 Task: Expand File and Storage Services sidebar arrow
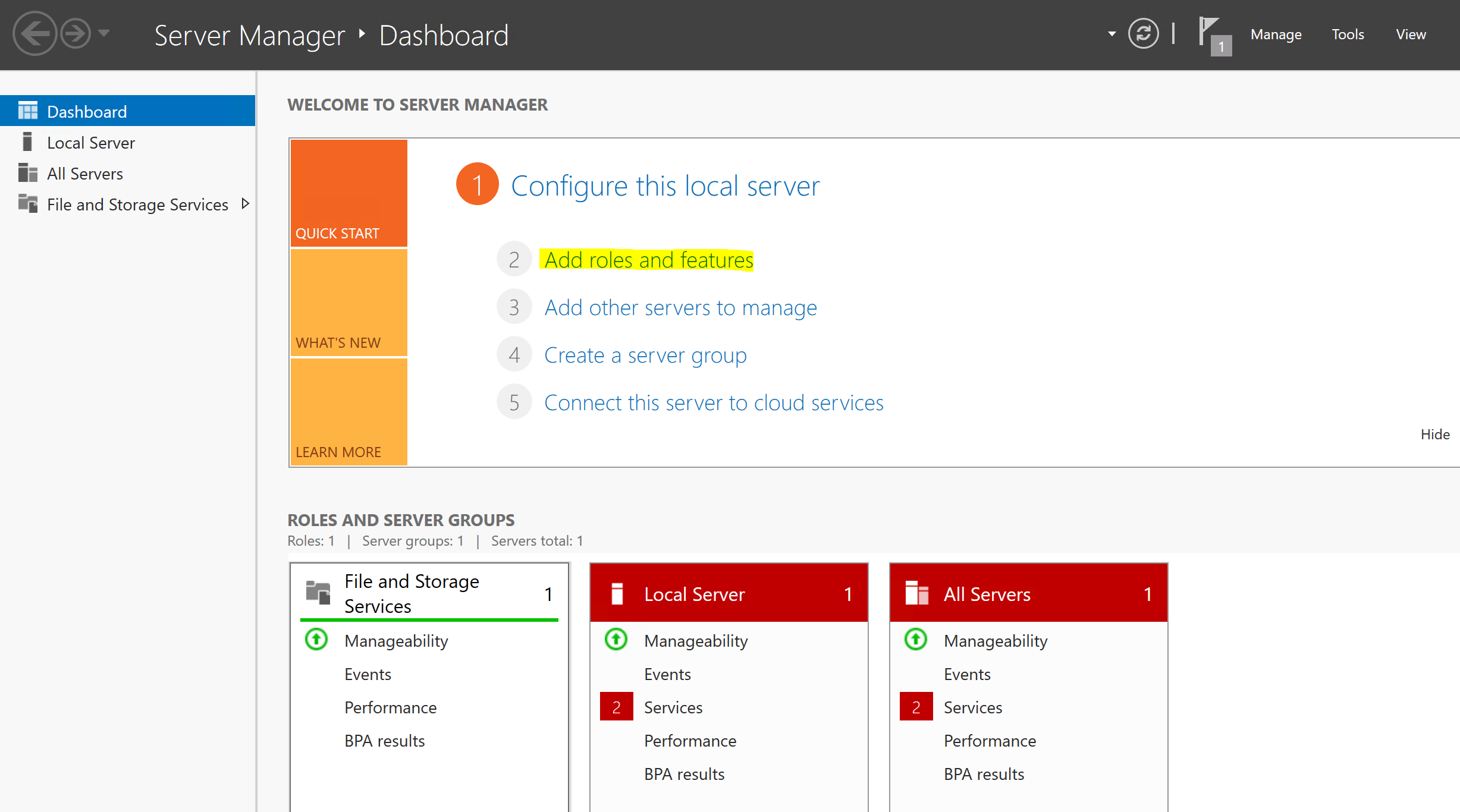[245, 204]
